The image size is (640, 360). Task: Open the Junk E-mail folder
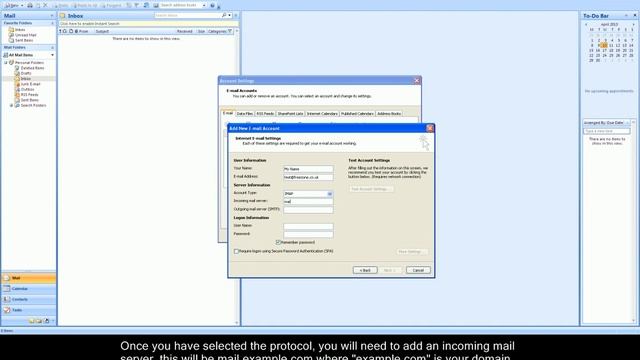(30, 84)
